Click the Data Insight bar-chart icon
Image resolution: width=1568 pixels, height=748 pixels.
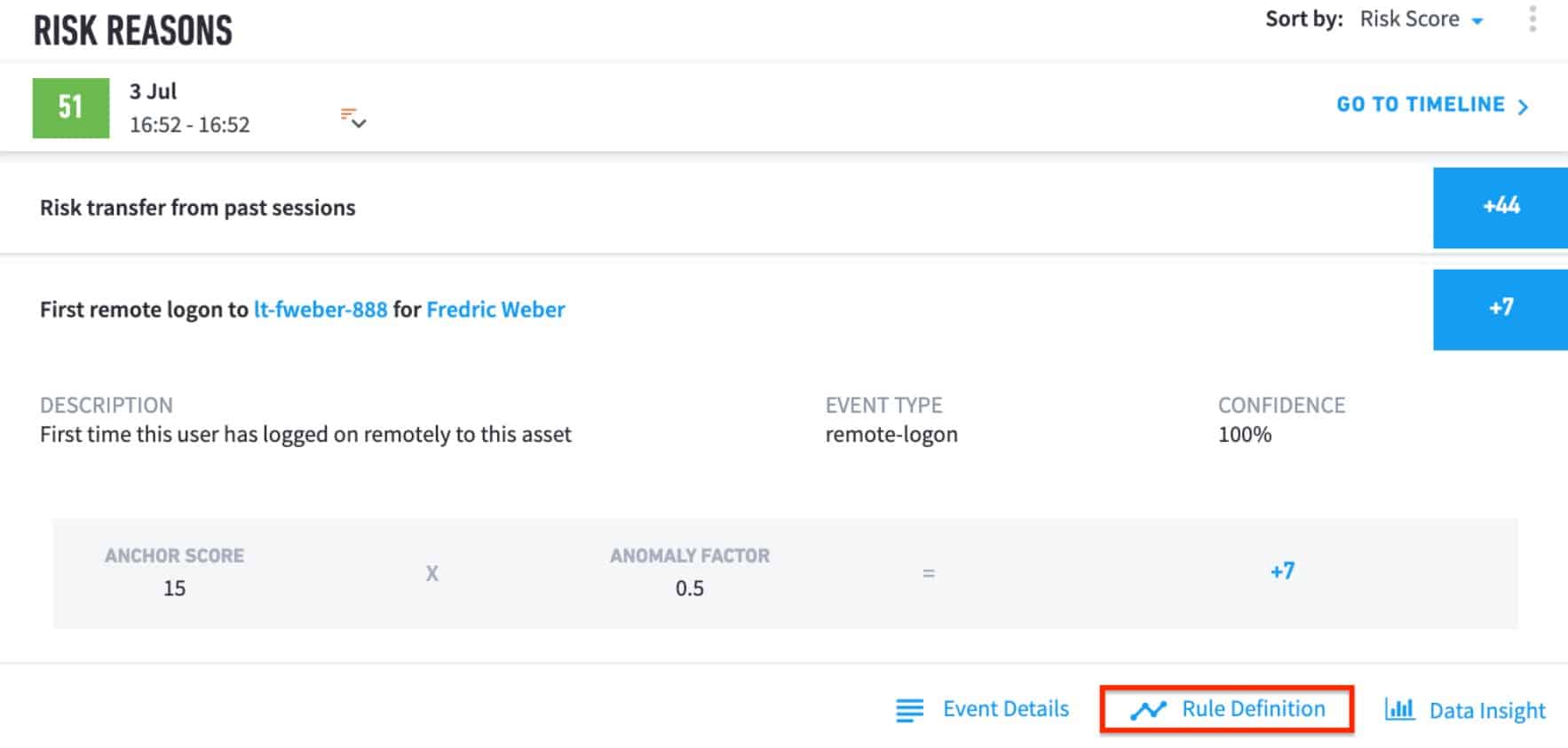[x=1399, y=709]
